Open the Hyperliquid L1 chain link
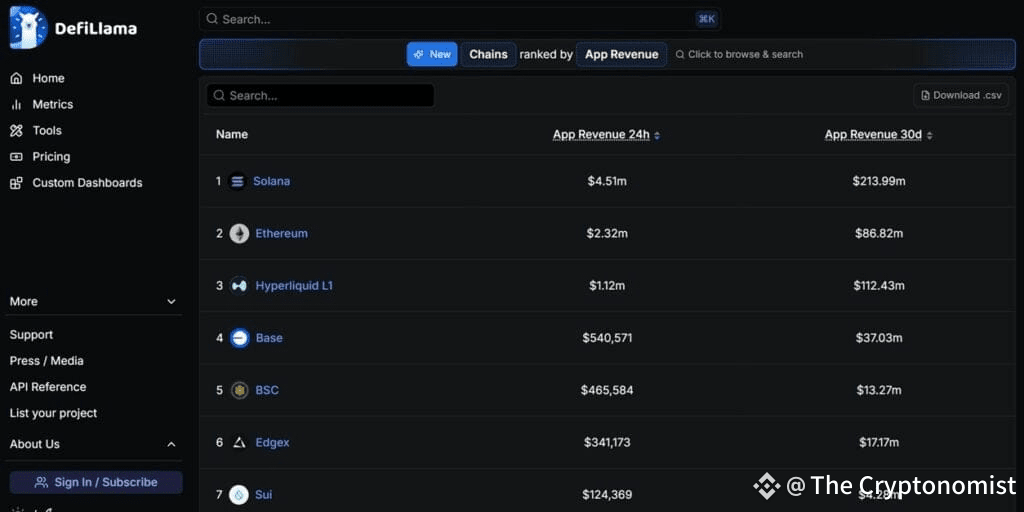1024x512 pixels. click(x=294, y=285)
